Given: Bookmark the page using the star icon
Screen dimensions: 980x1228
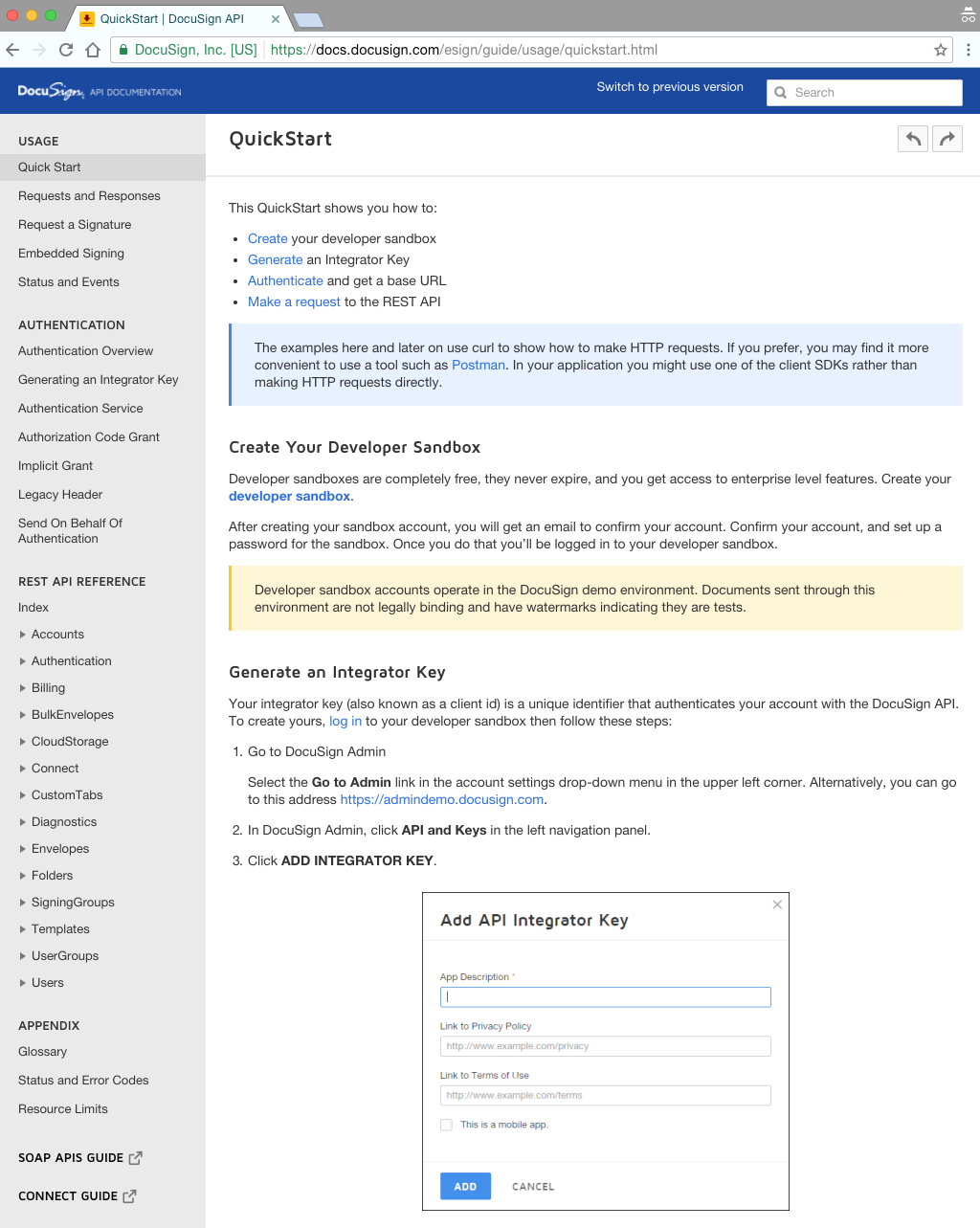Looking at the screenshot, I should coord(940,49).
